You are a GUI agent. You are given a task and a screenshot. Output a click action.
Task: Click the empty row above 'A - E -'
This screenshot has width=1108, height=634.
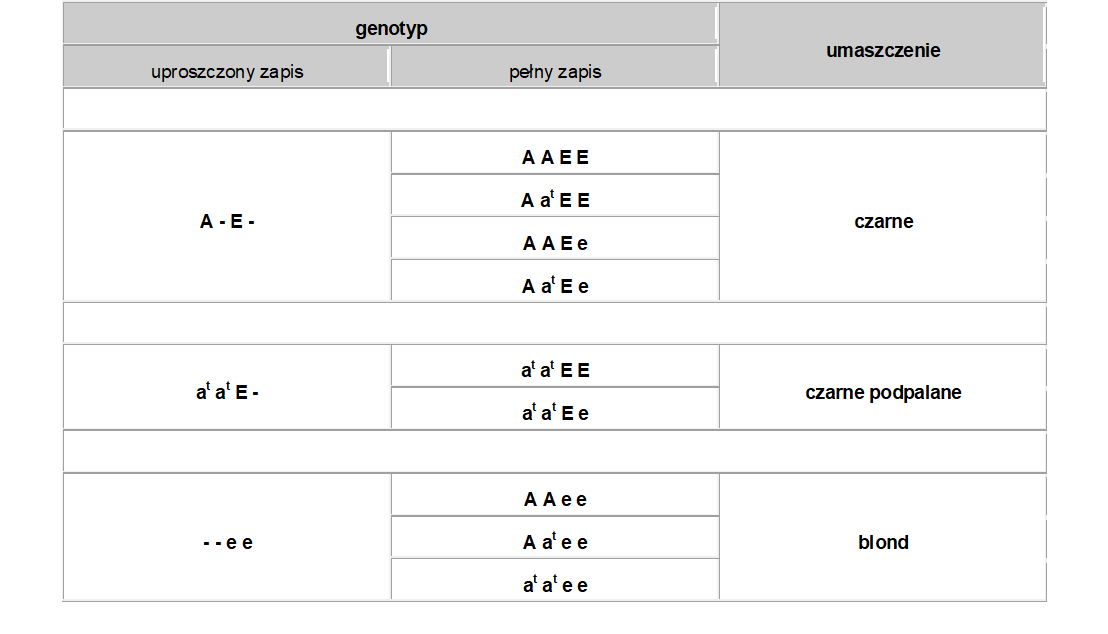click(x=555, y=110)
